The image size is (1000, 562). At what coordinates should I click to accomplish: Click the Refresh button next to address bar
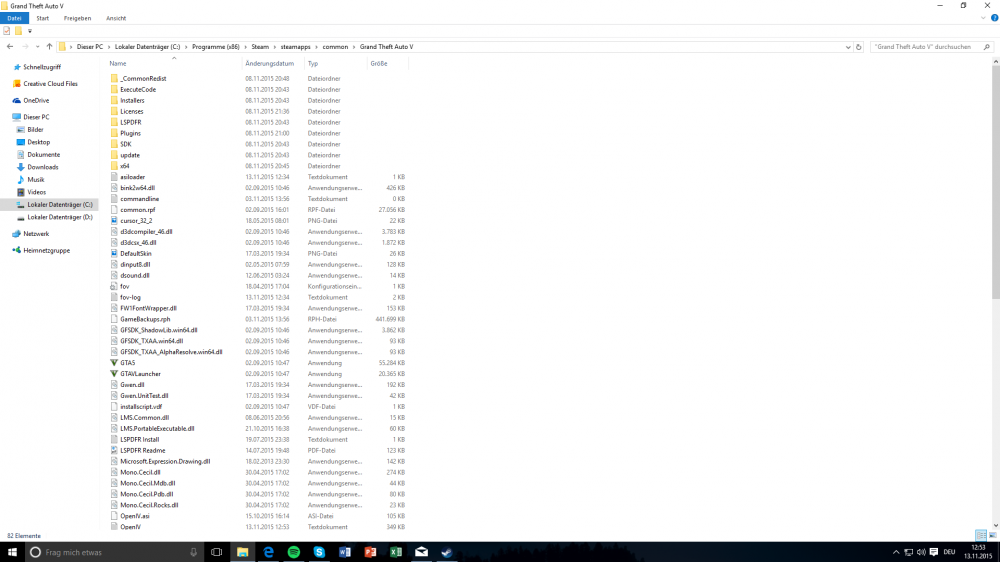click(x=858, y=47)
